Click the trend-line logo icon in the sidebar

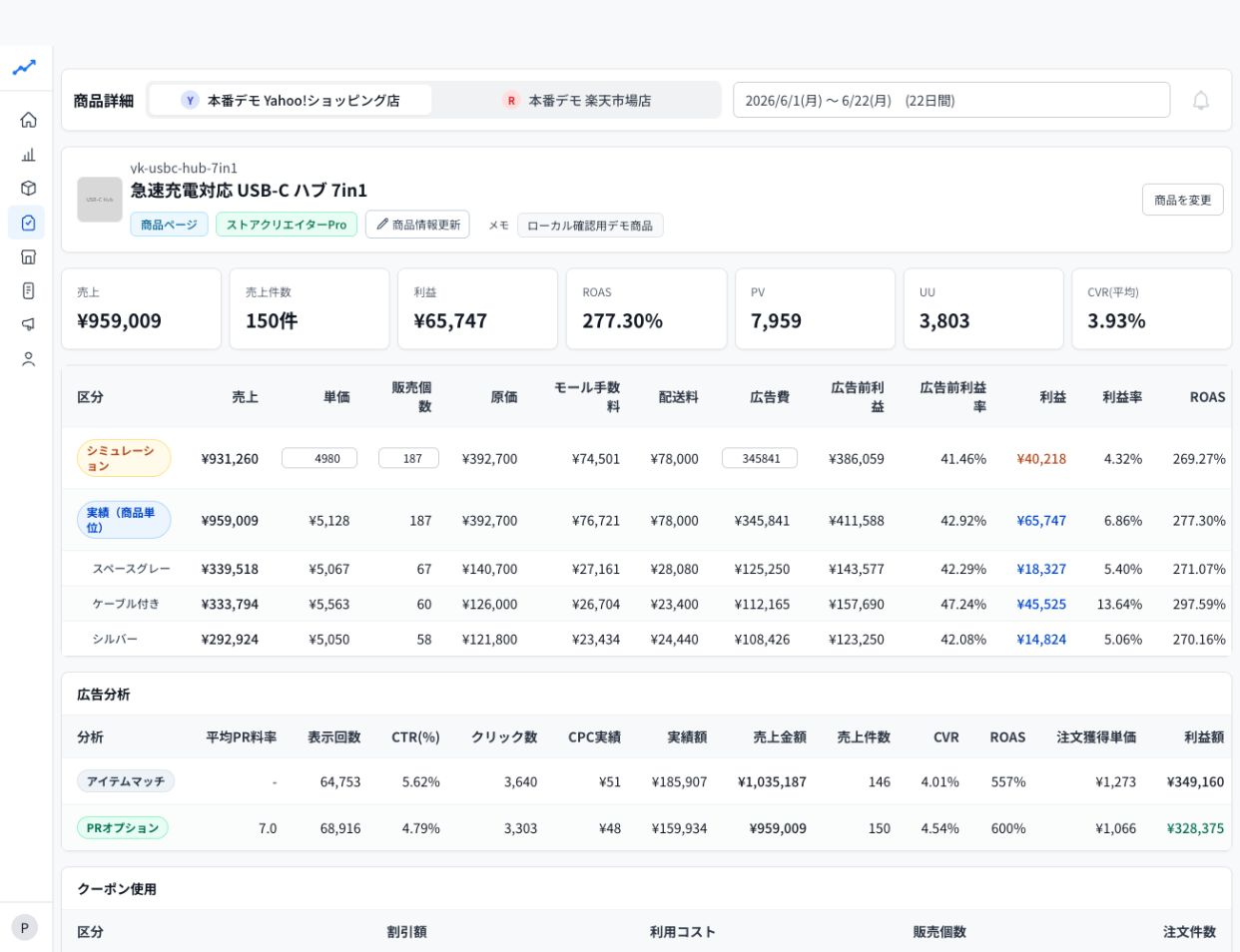pyautogui.click(x=24, y=68)
